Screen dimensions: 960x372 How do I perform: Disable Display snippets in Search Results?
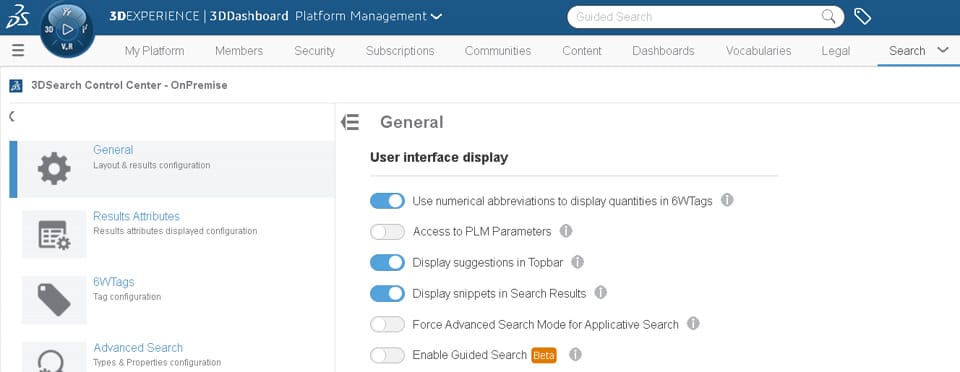coord(387,294)
